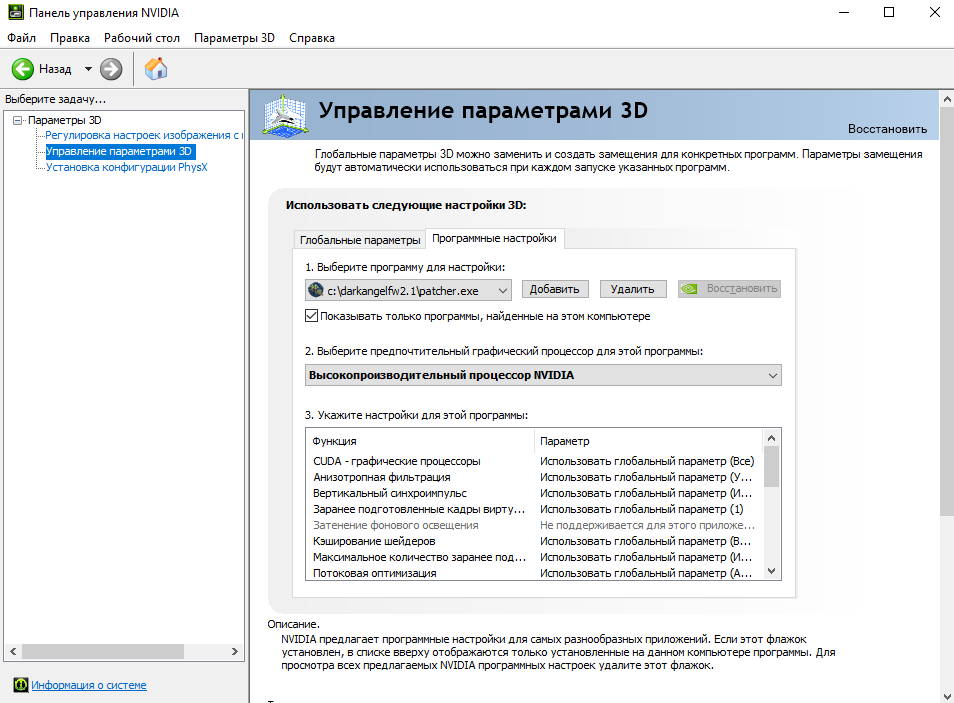Click settings list scroll-up arrow

771,438
